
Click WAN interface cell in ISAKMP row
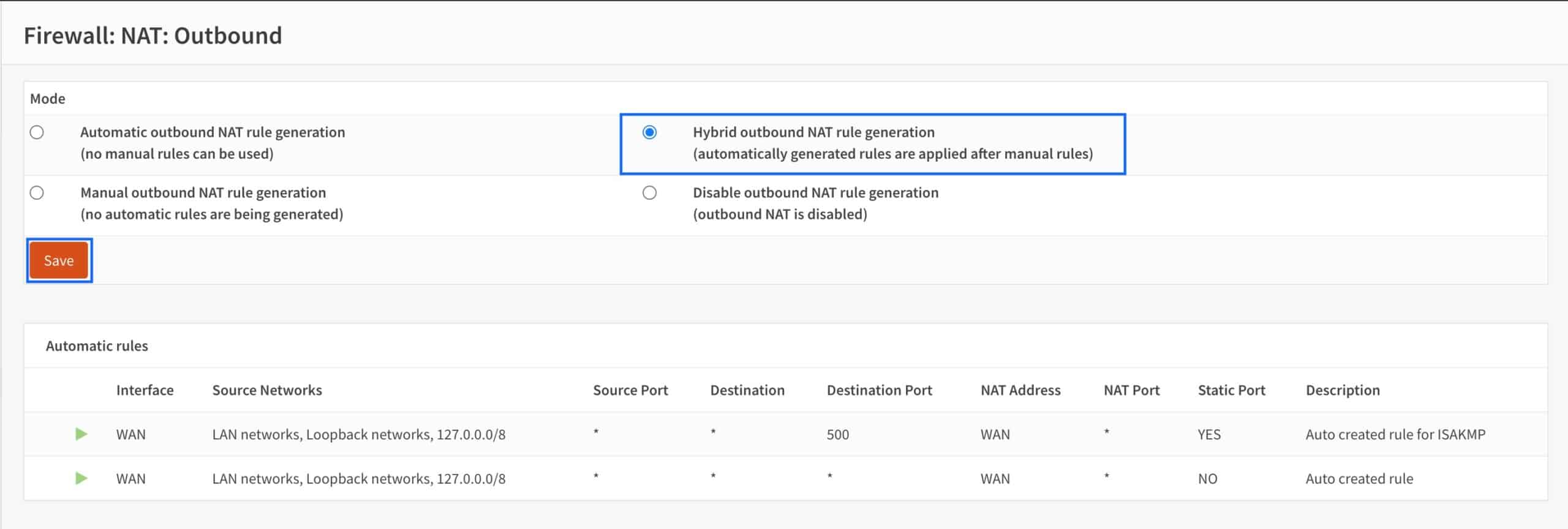coord(130,435)
